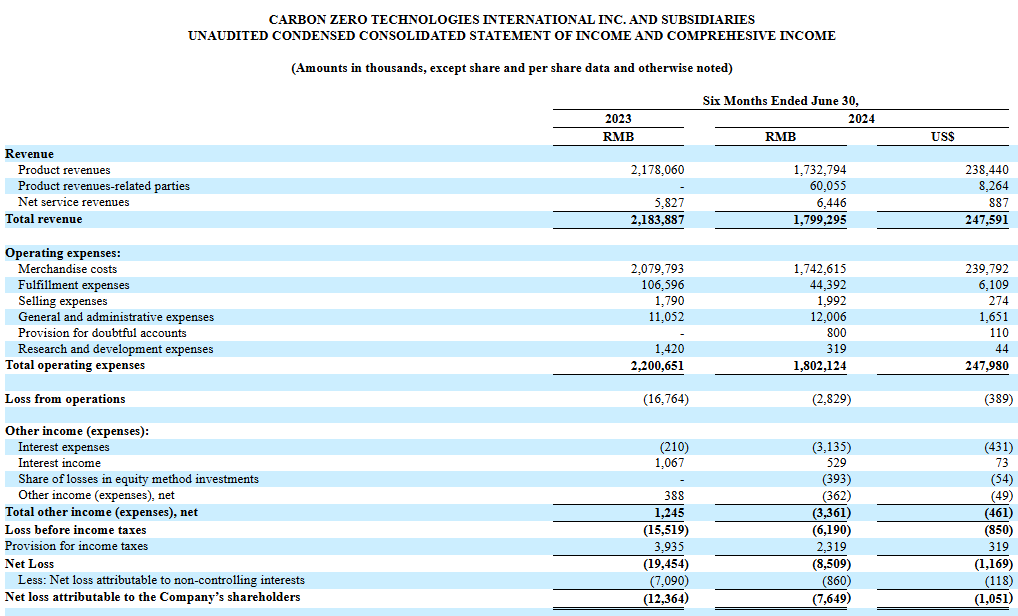1018x616 pixels.
Task: Click 'Share of losses in equity method investments'
Action: coord(138,479)
